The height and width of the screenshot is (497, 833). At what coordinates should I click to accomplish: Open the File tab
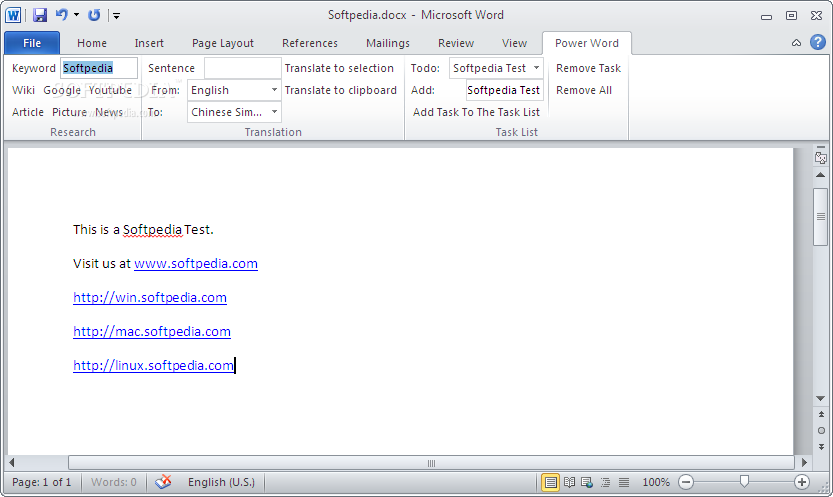point(32,43)
